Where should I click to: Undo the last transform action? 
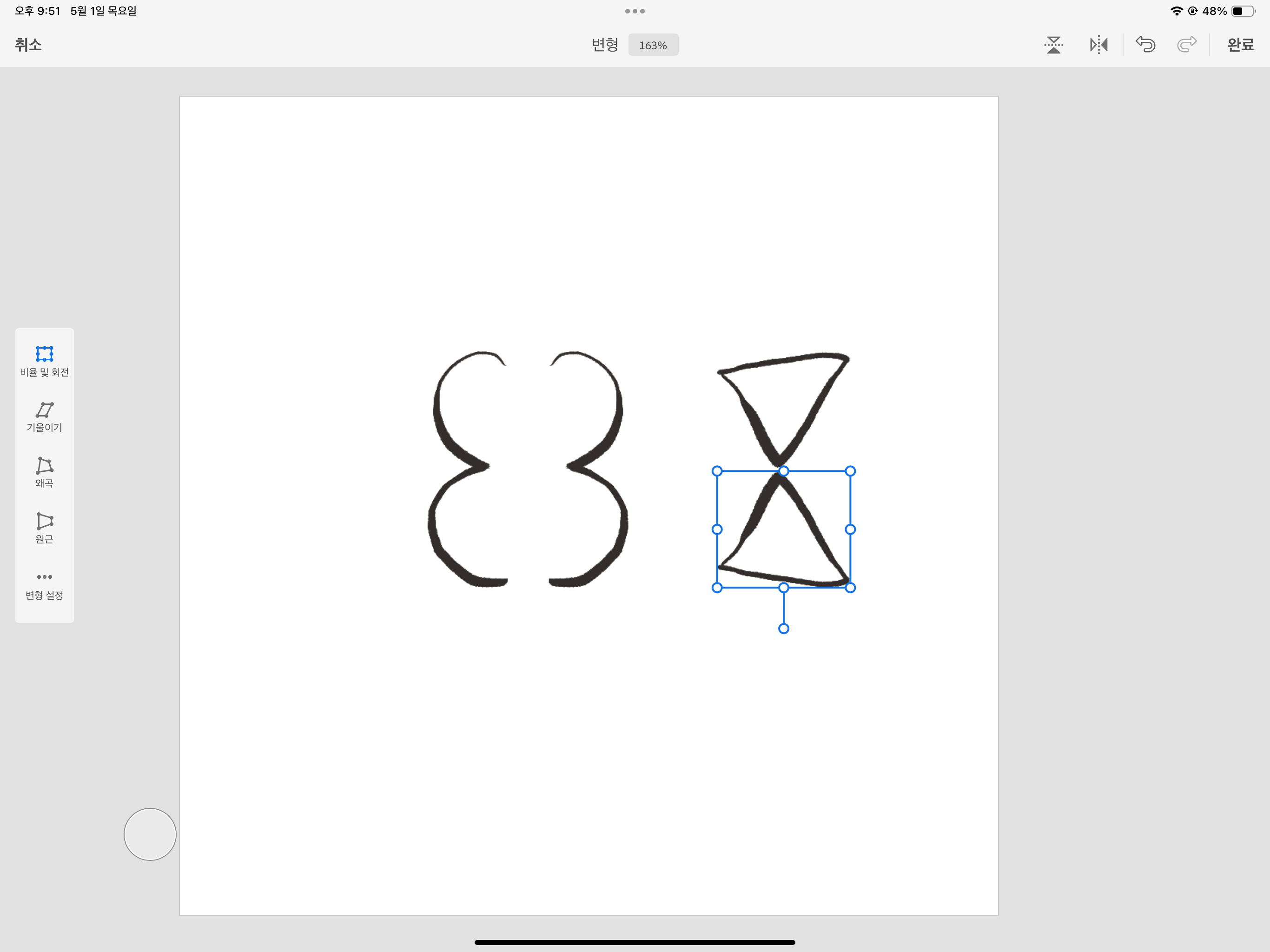point(1145,45)
